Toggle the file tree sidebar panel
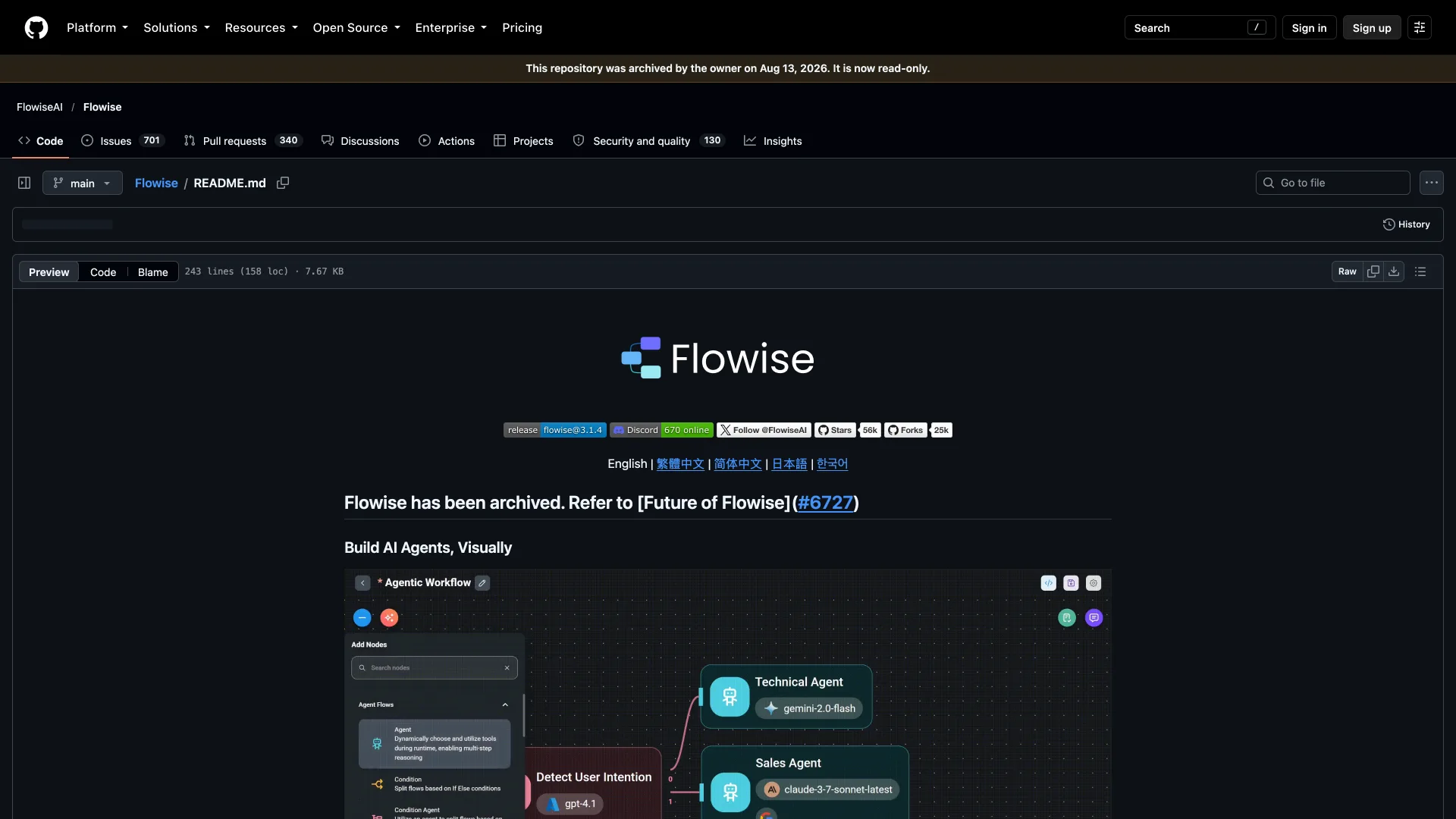Image resolution: width=1456 pixels, height=819 pixels. pyautogui.click(x=24, y=183)
